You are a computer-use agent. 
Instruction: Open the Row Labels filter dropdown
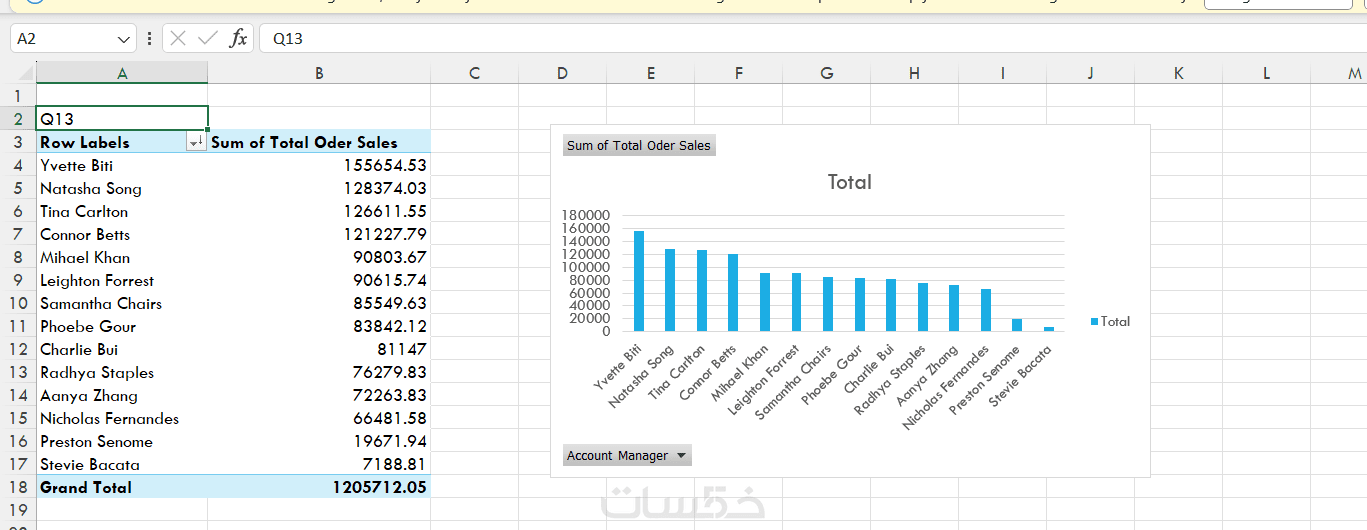(197, 143)
